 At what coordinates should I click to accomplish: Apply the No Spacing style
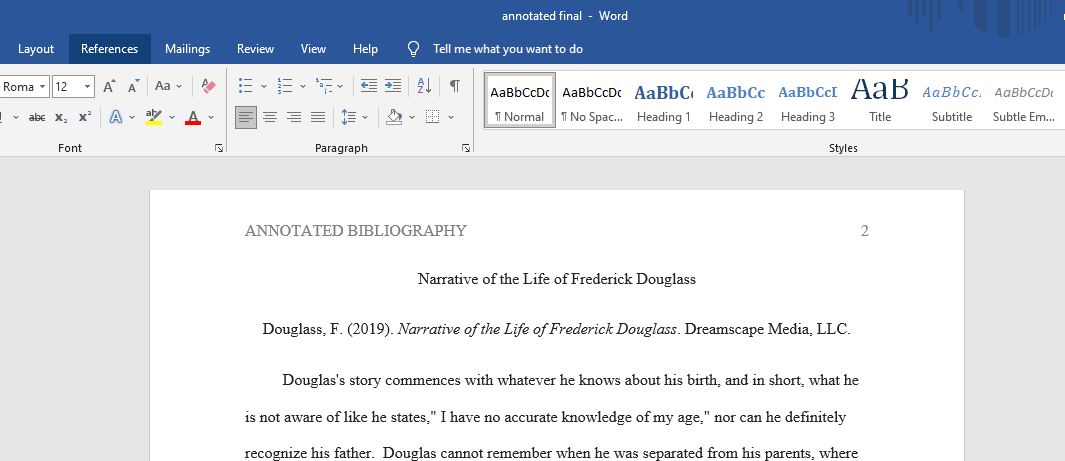click(592, 100)
